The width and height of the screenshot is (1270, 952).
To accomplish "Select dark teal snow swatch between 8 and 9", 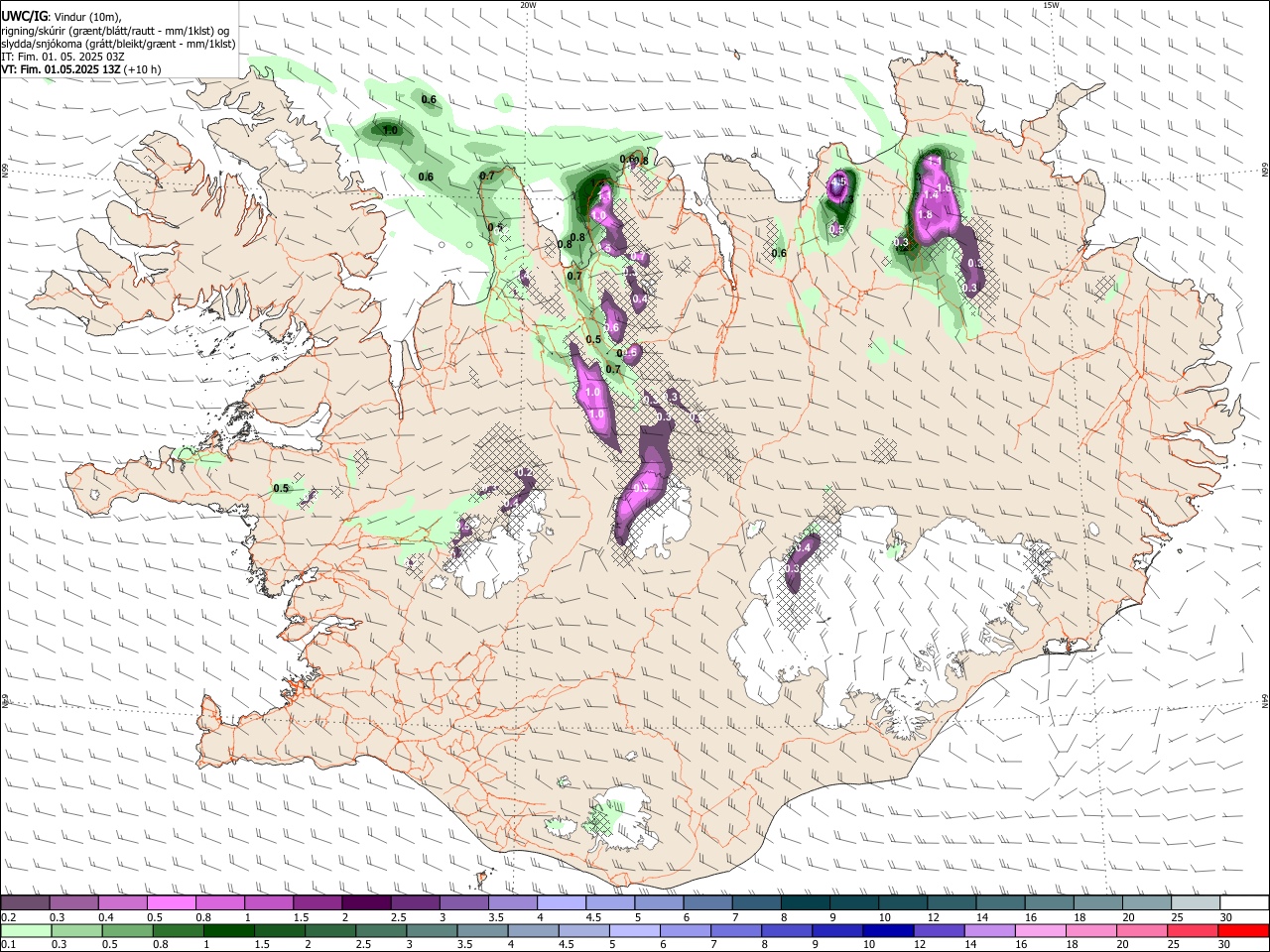I will 803,903.
